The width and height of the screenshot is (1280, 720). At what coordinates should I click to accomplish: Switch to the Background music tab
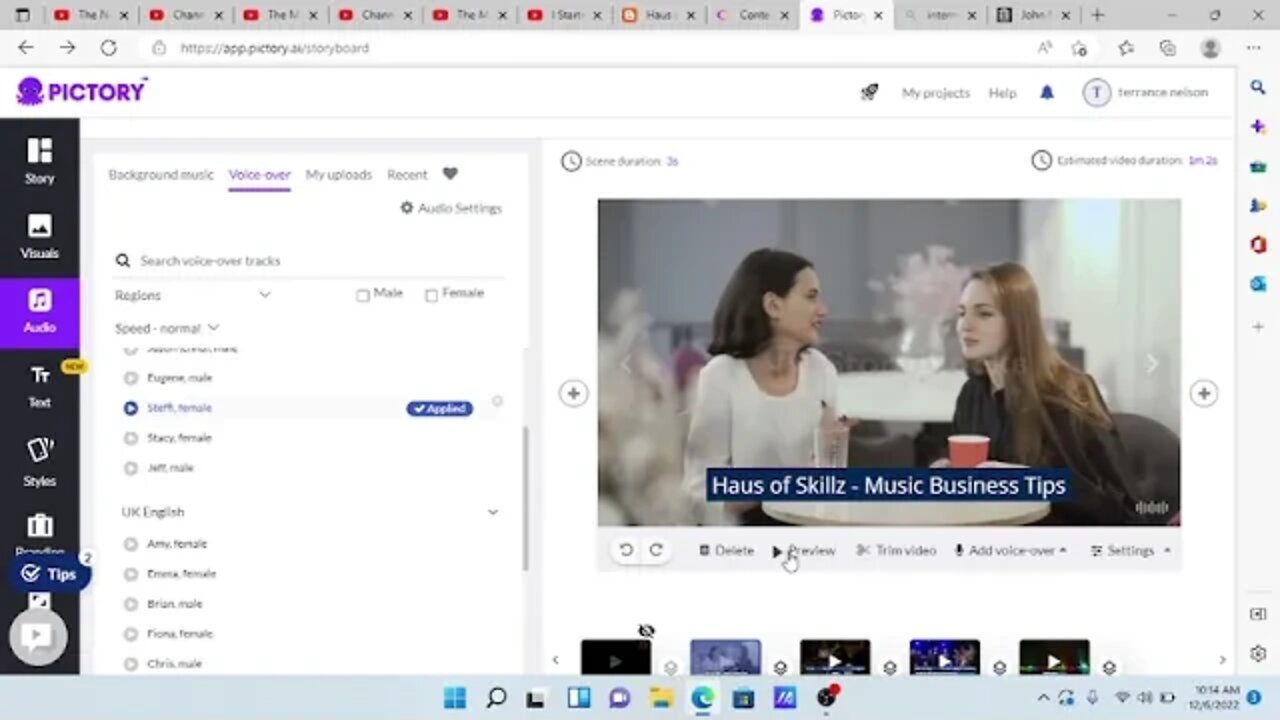point(161,174)
